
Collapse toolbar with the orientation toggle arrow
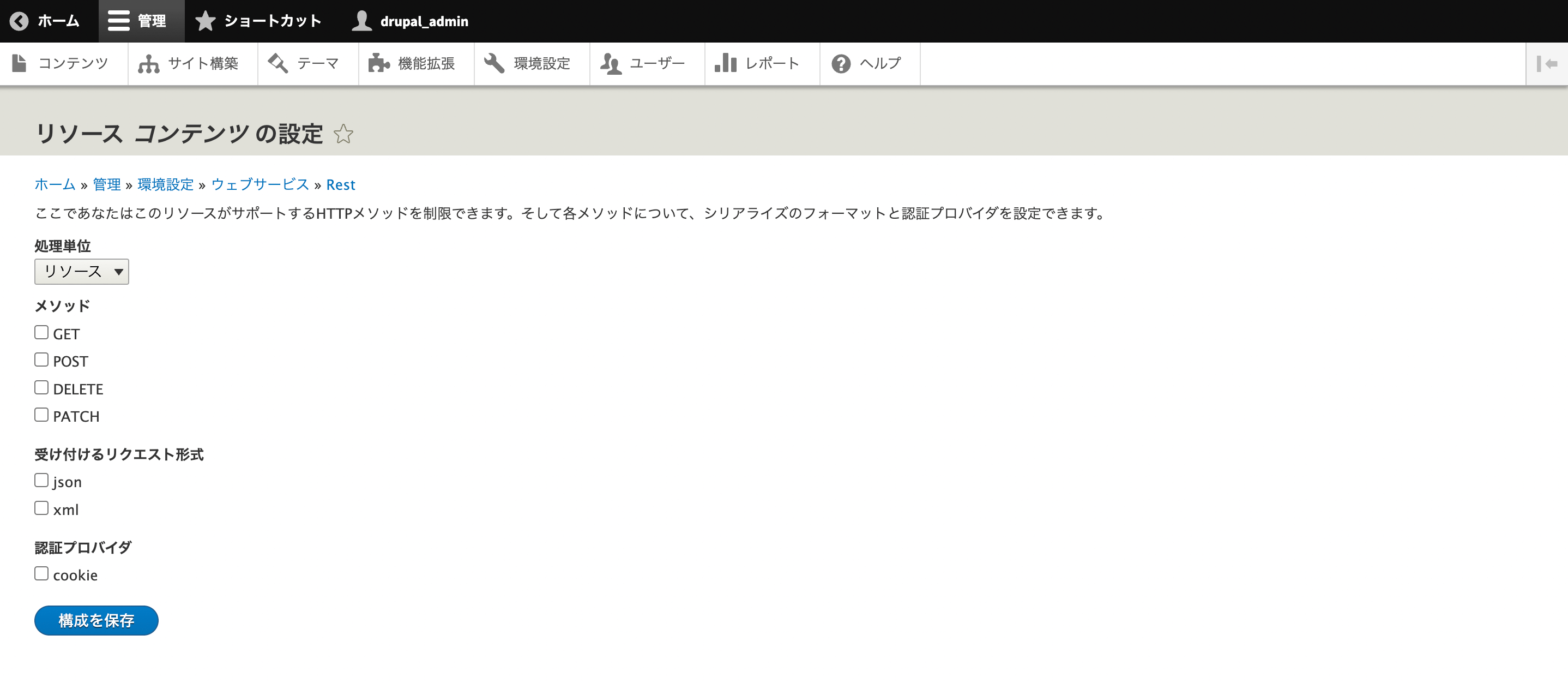click(1547, 63)
